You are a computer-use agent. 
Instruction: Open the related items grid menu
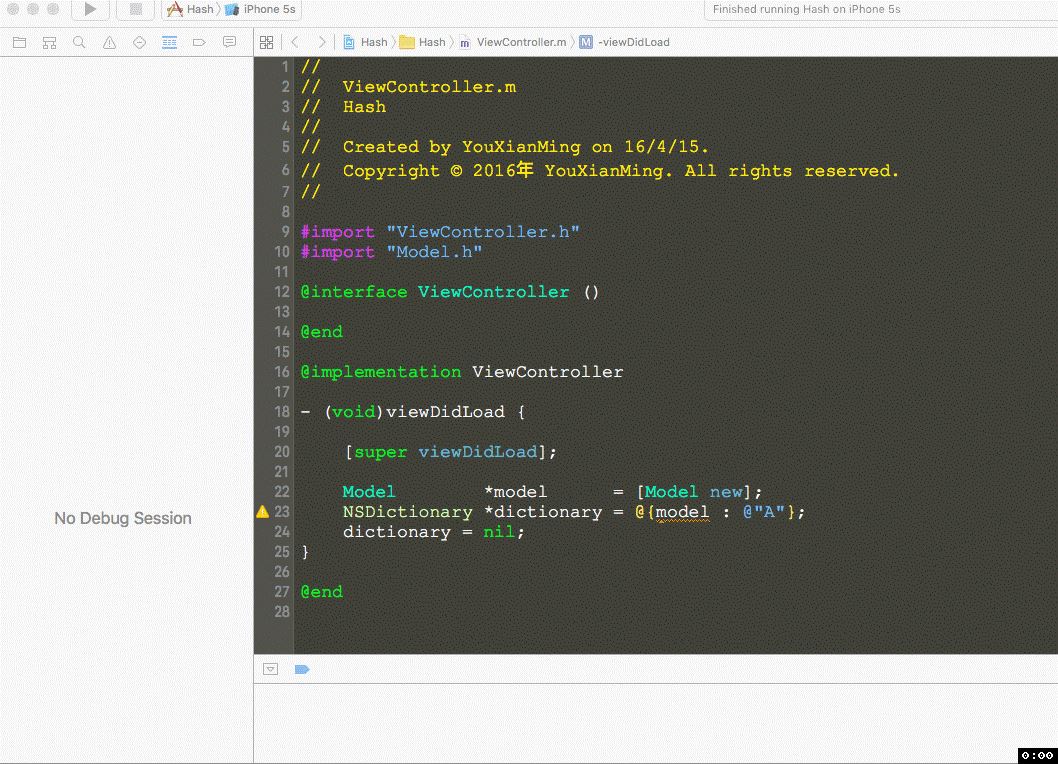tap(266, 42)
